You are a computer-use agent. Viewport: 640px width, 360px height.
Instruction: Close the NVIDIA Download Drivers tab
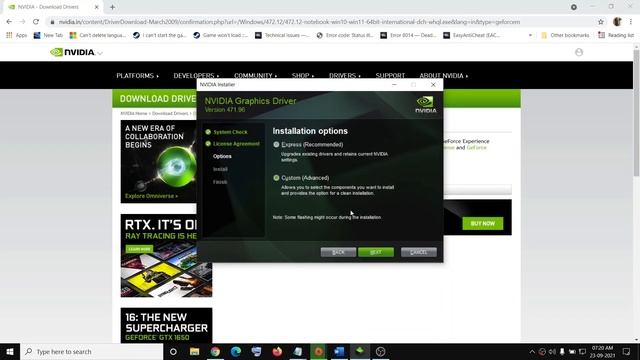[97, 7]
